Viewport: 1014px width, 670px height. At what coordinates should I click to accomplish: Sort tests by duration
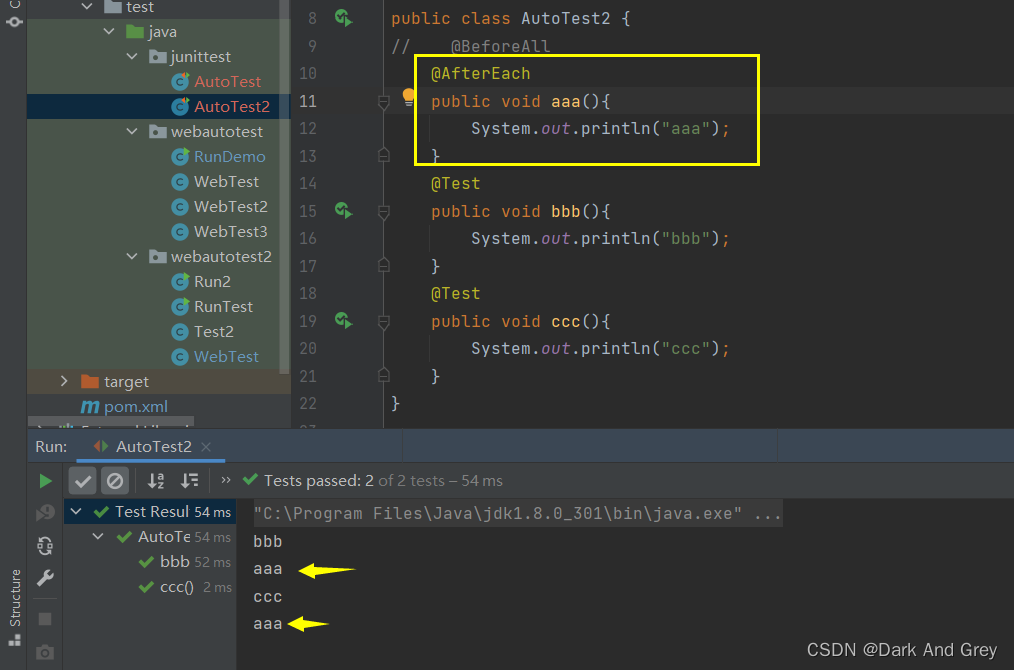coord(189,481)
